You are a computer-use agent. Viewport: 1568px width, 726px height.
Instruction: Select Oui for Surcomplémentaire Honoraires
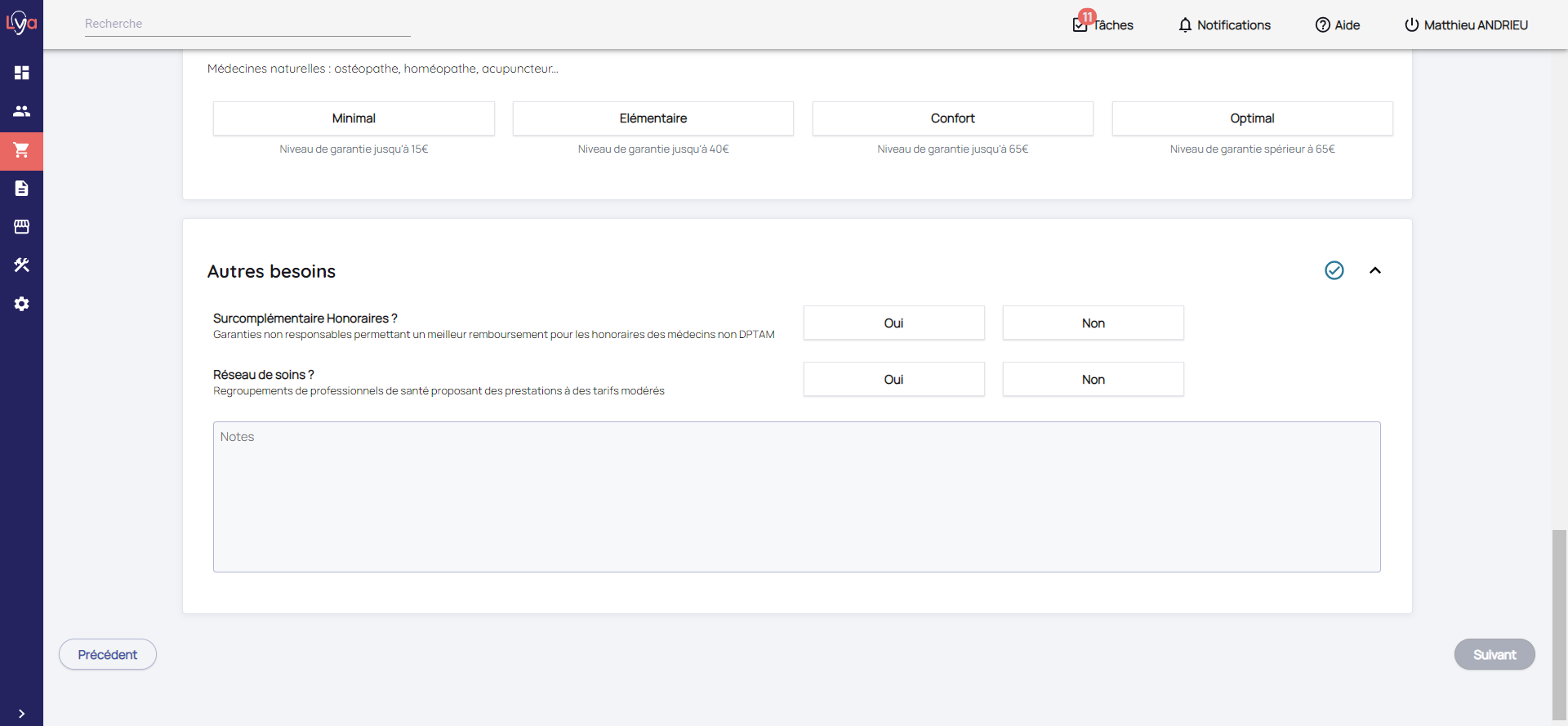(893, 323)
